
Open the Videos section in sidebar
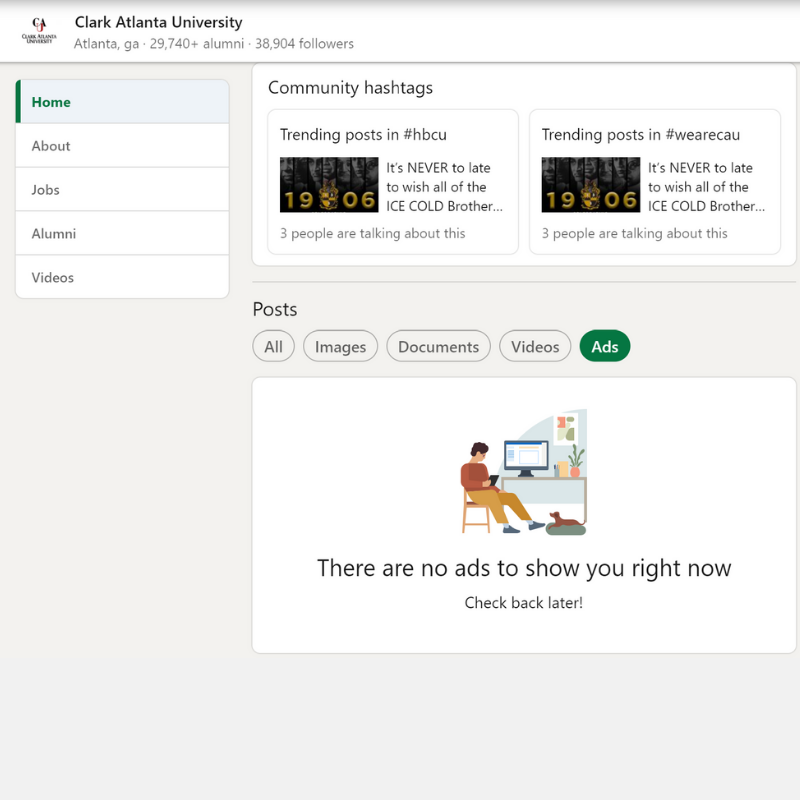122,277
